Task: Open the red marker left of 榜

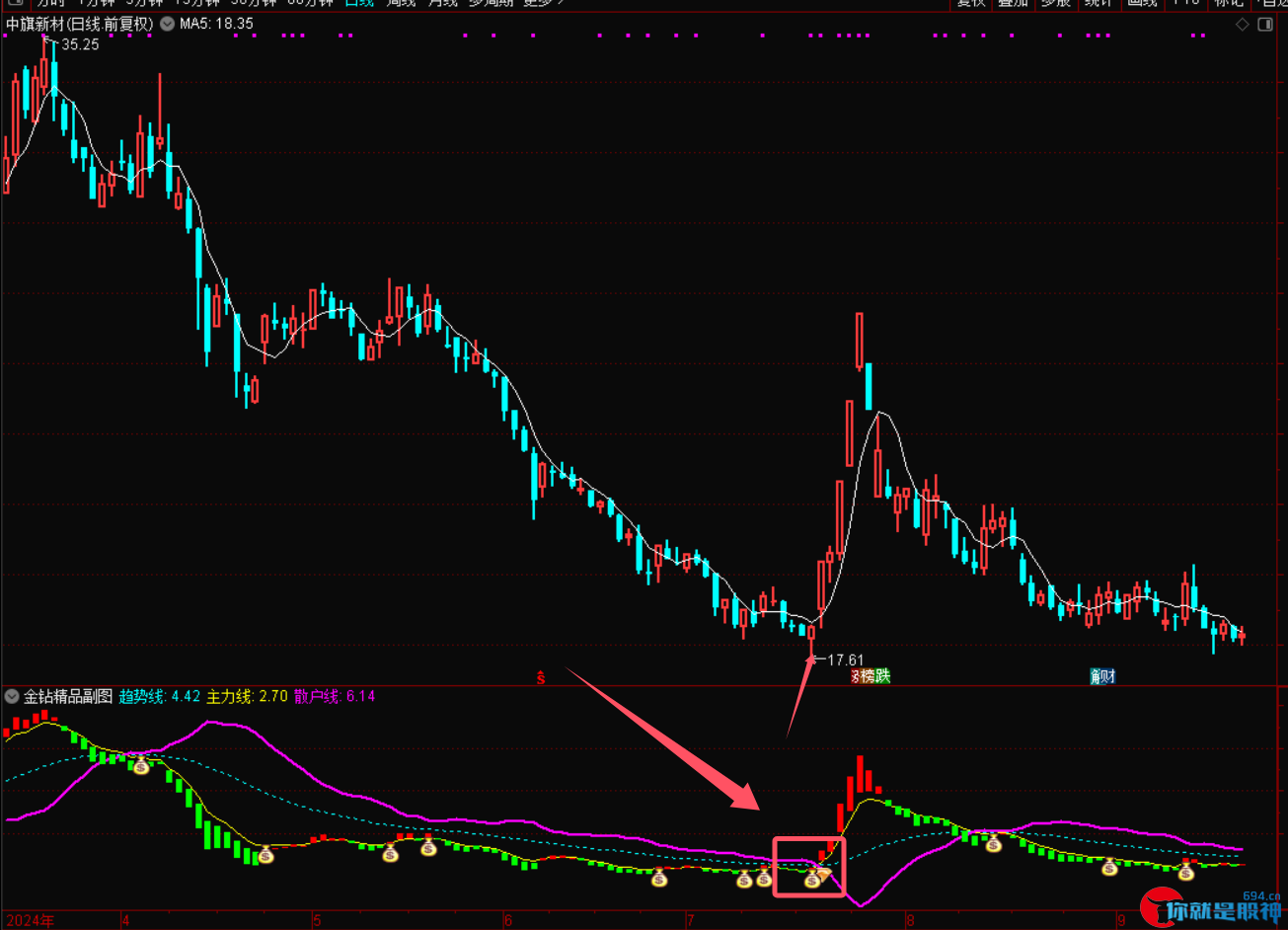Action: [856, 676]
